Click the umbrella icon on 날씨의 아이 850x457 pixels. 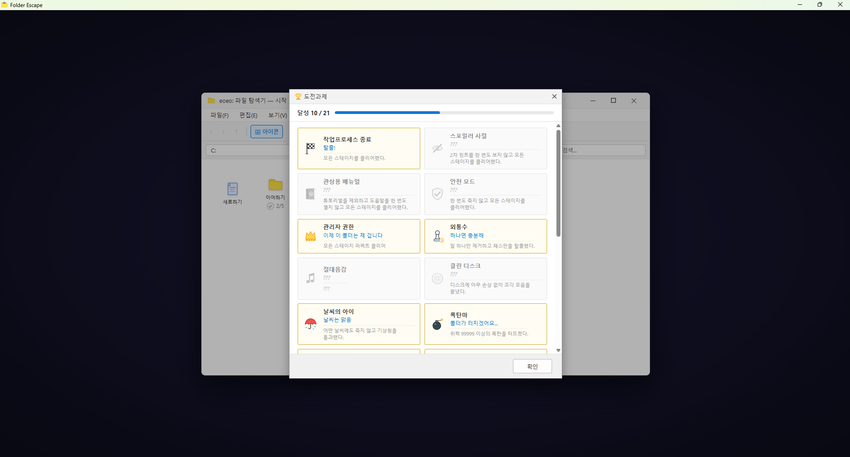click(x=310, y=324)
